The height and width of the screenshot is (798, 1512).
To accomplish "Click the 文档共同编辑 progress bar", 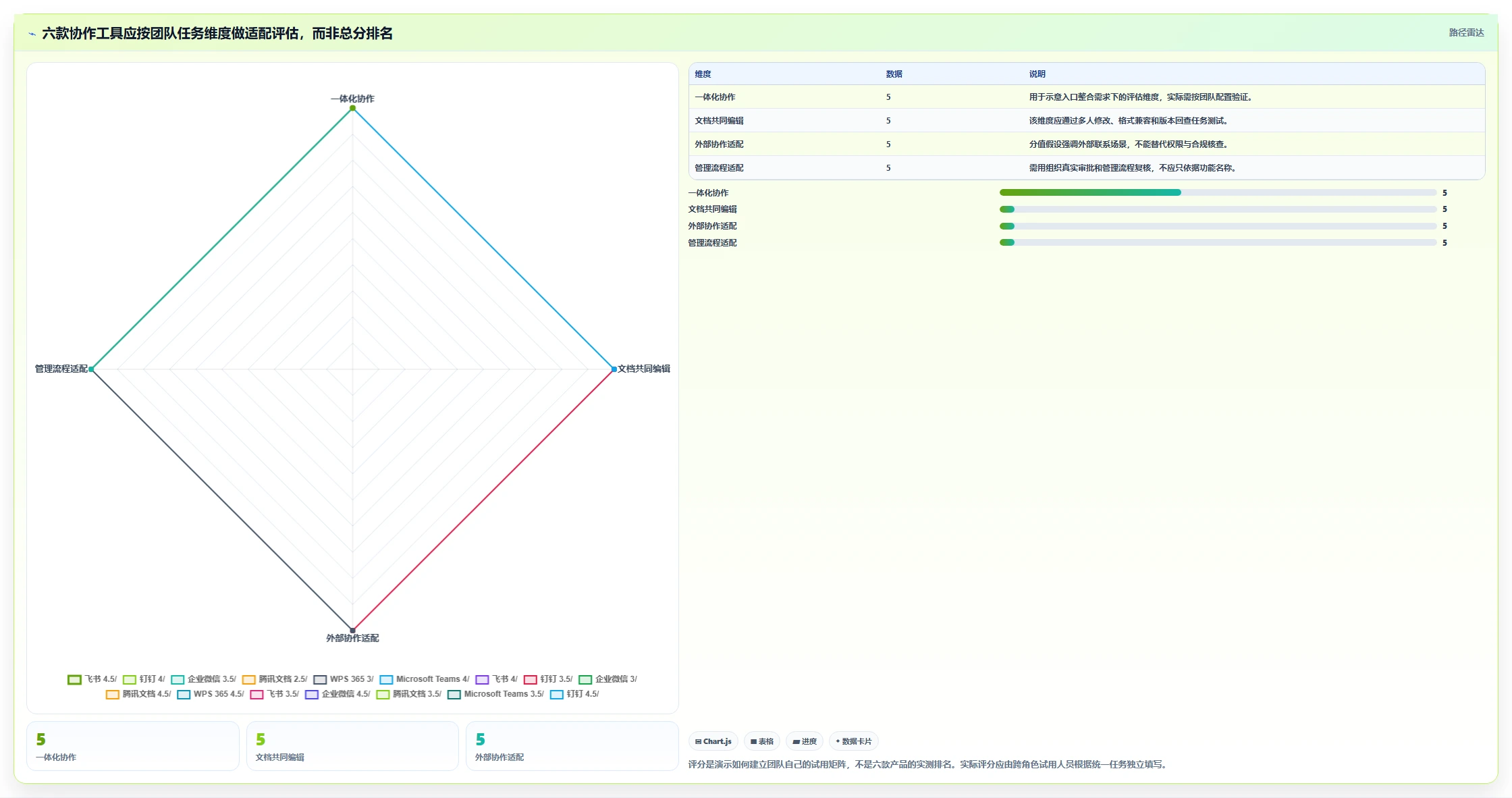I will [1218, 209].
